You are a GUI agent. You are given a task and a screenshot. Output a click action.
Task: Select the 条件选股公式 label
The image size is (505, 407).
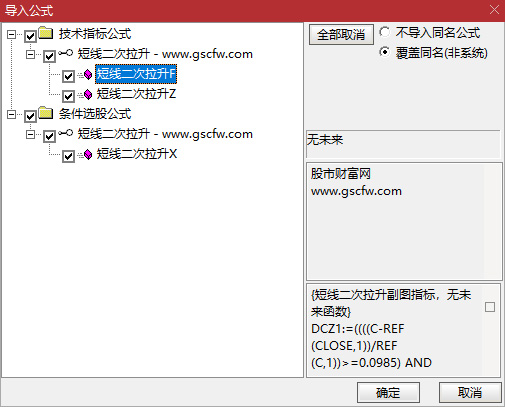tap(95, 114)
